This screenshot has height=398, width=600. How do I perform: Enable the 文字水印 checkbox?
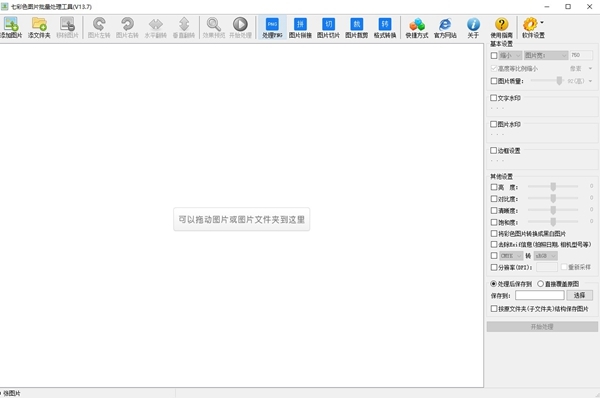(494, 98)
